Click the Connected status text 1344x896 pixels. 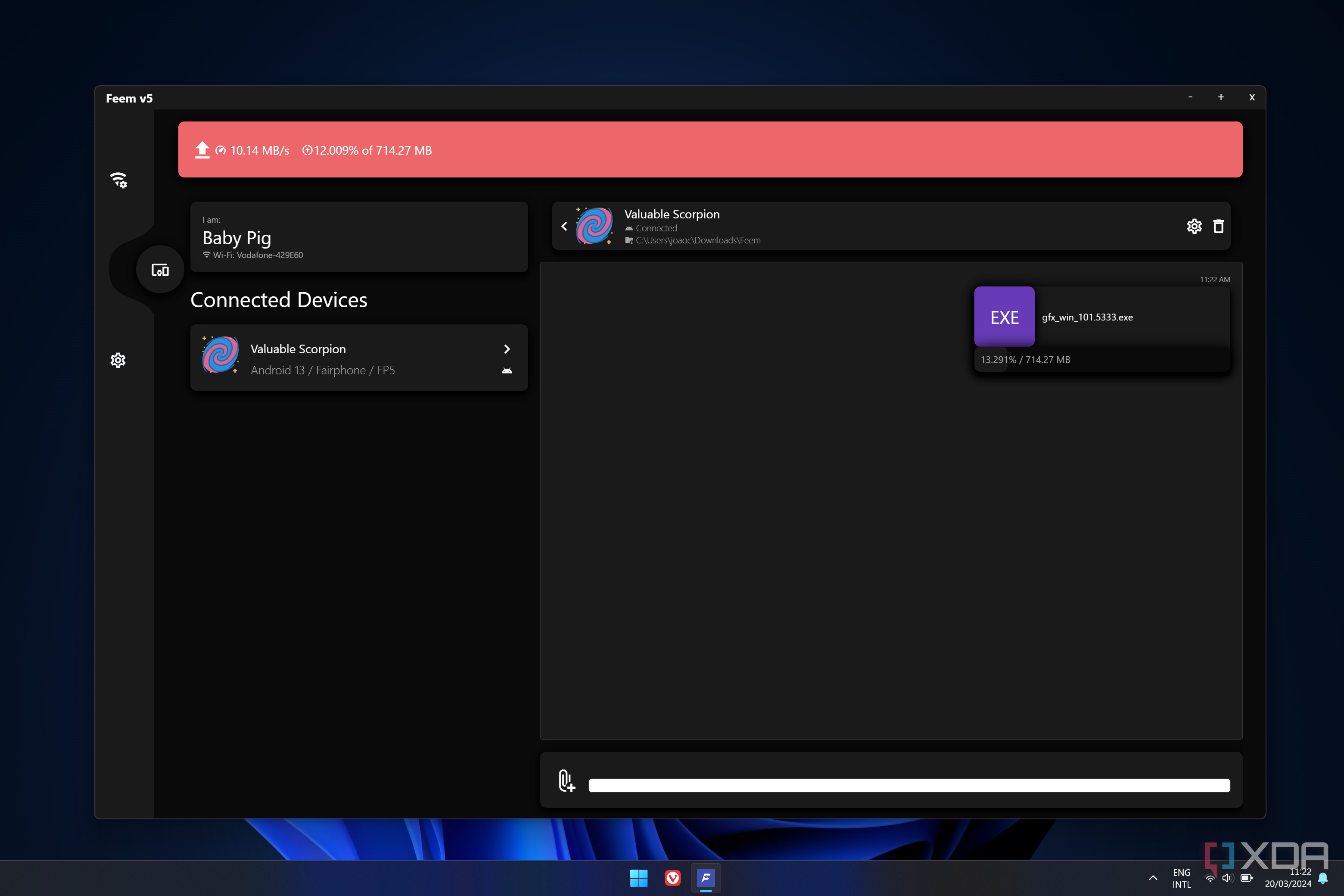click(656, 228)
